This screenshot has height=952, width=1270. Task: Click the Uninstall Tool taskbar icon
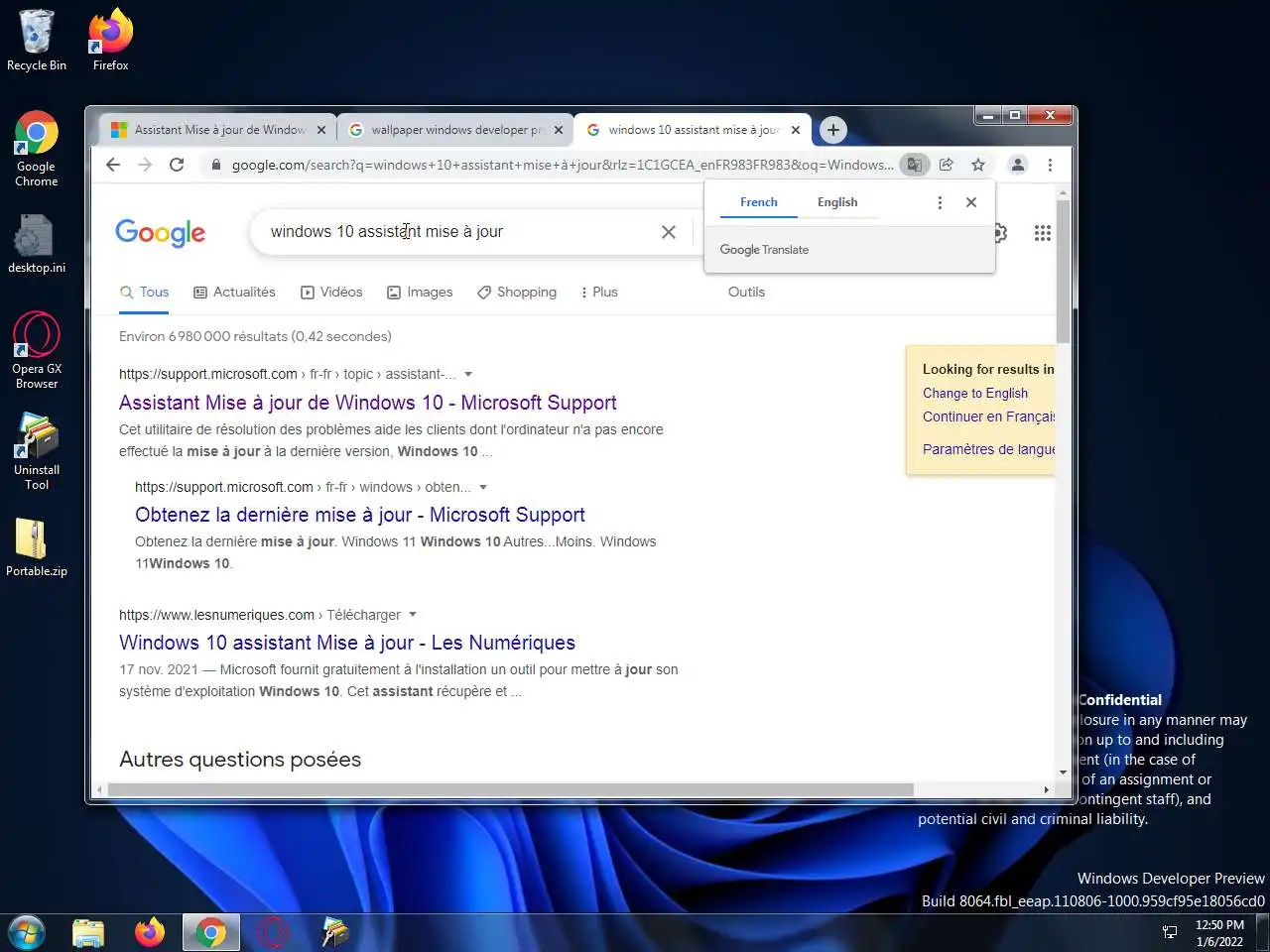point(334,933)
